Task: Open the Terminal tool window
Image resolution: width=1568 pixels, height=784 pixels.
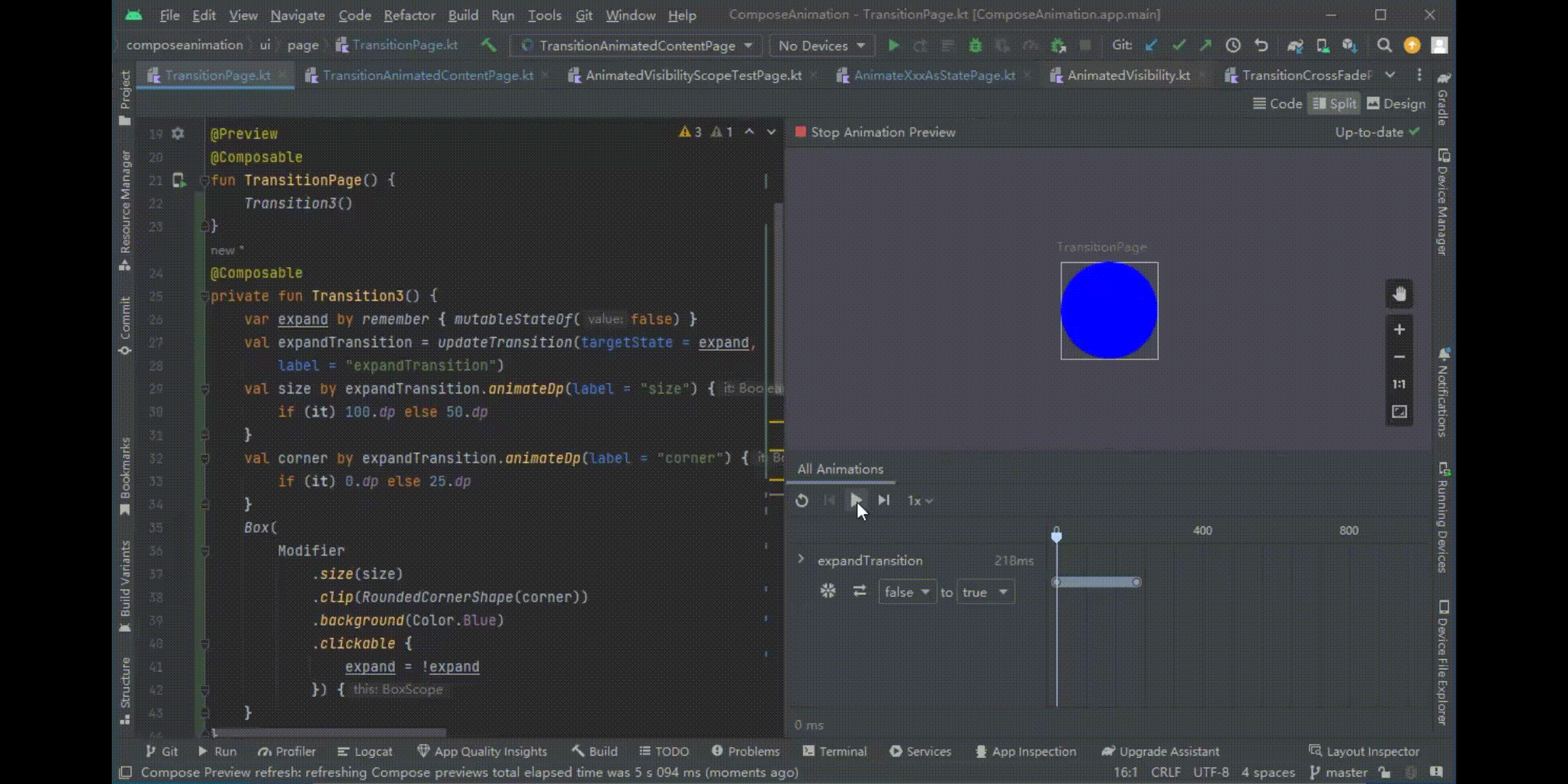Action: pyautogui.click(x=835, y=751)
